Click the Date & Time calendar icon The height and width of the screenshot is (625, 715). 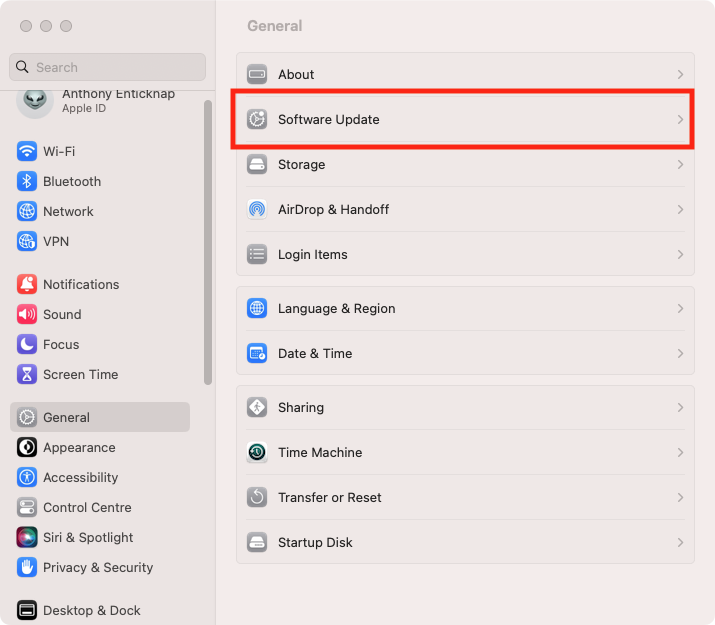(257, 354)
